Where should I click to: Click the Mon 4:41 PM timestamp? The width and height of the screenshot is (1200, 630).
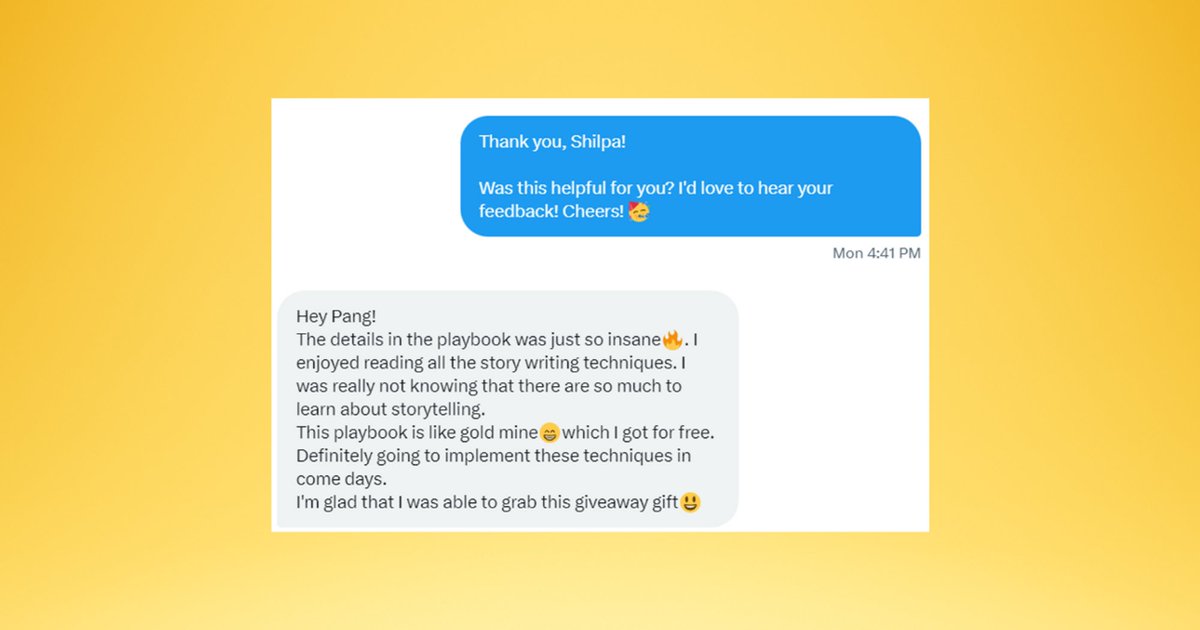[876, 253]
